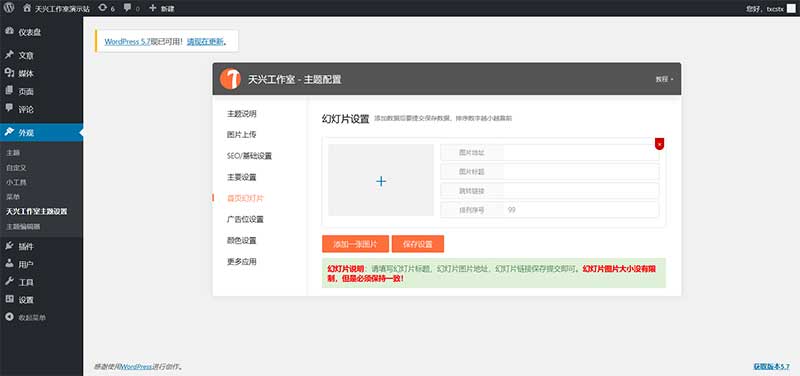
Task: Open the 文章 posts menu
Action: coord(41,56)
